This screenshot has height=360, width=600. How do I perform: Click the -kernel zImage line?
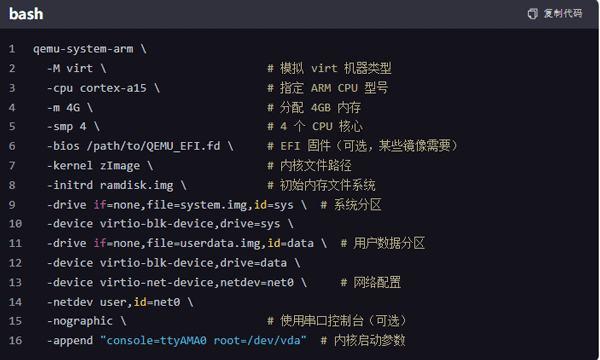pos(93,166)
